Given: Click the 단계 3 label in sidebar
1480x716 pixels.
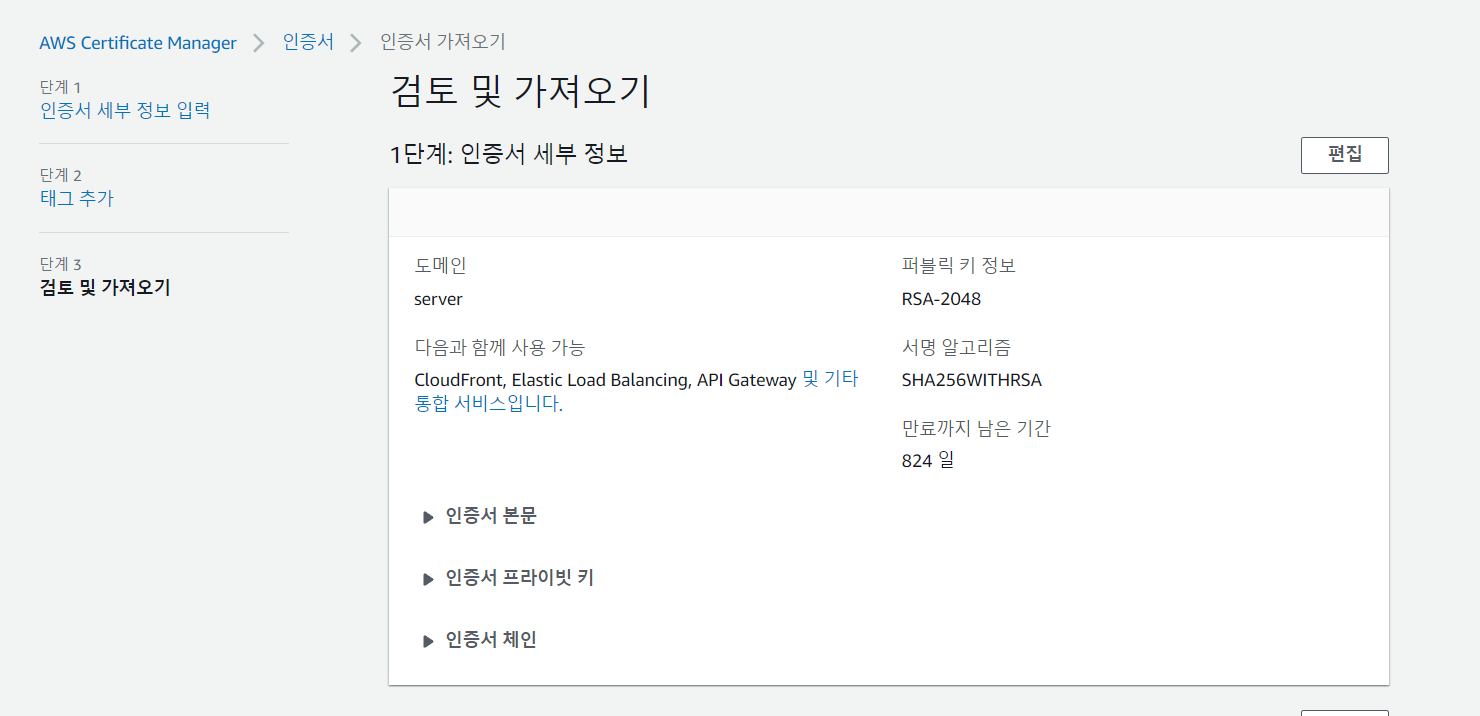Looking at the screenshot, I should pyautogui.click(x=60, y=264).
